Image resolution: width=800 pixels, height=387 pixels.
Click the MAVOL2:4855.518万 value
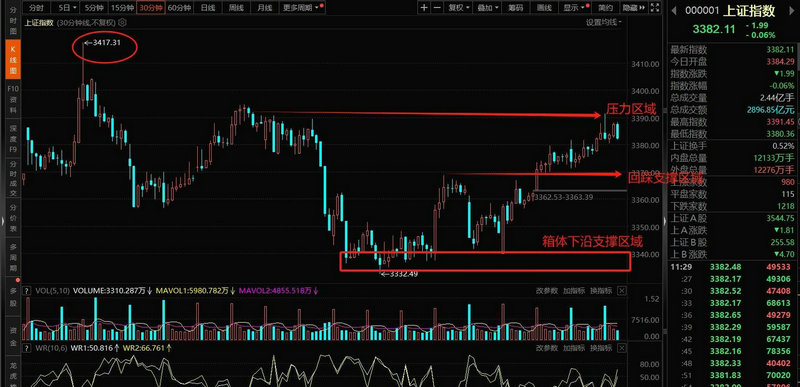point(279,291)
